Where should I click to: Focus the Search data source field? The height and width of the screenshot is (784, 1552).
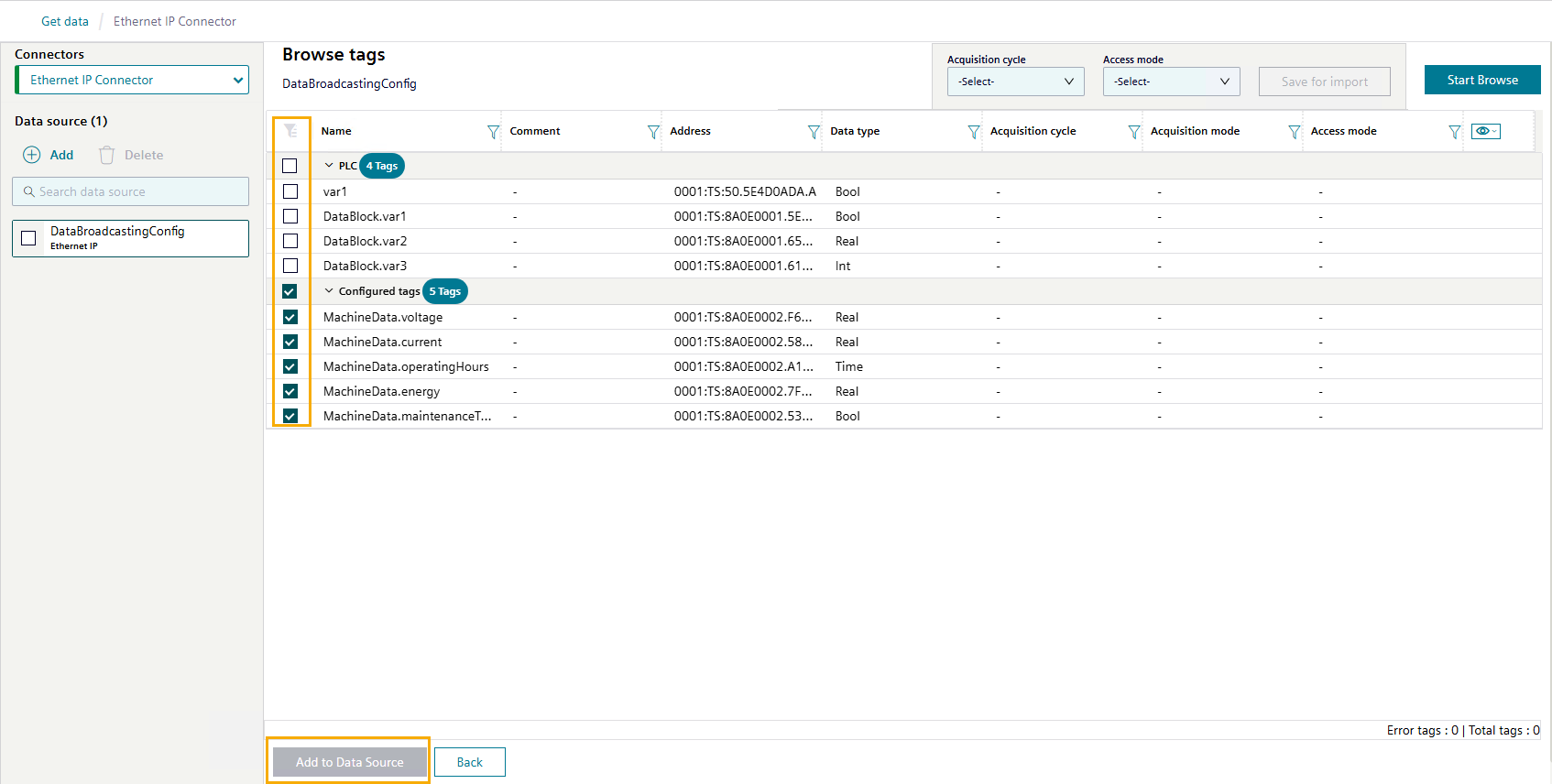tap(130, 191)
